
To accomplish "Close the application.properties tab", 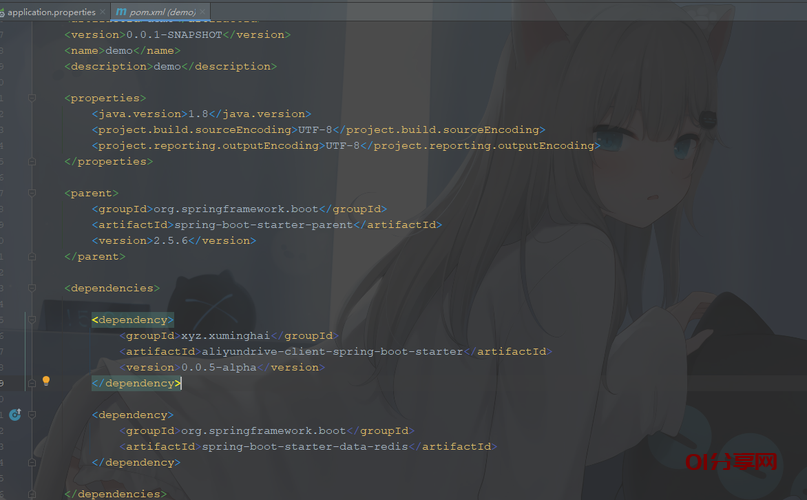I will coord(103,11).
